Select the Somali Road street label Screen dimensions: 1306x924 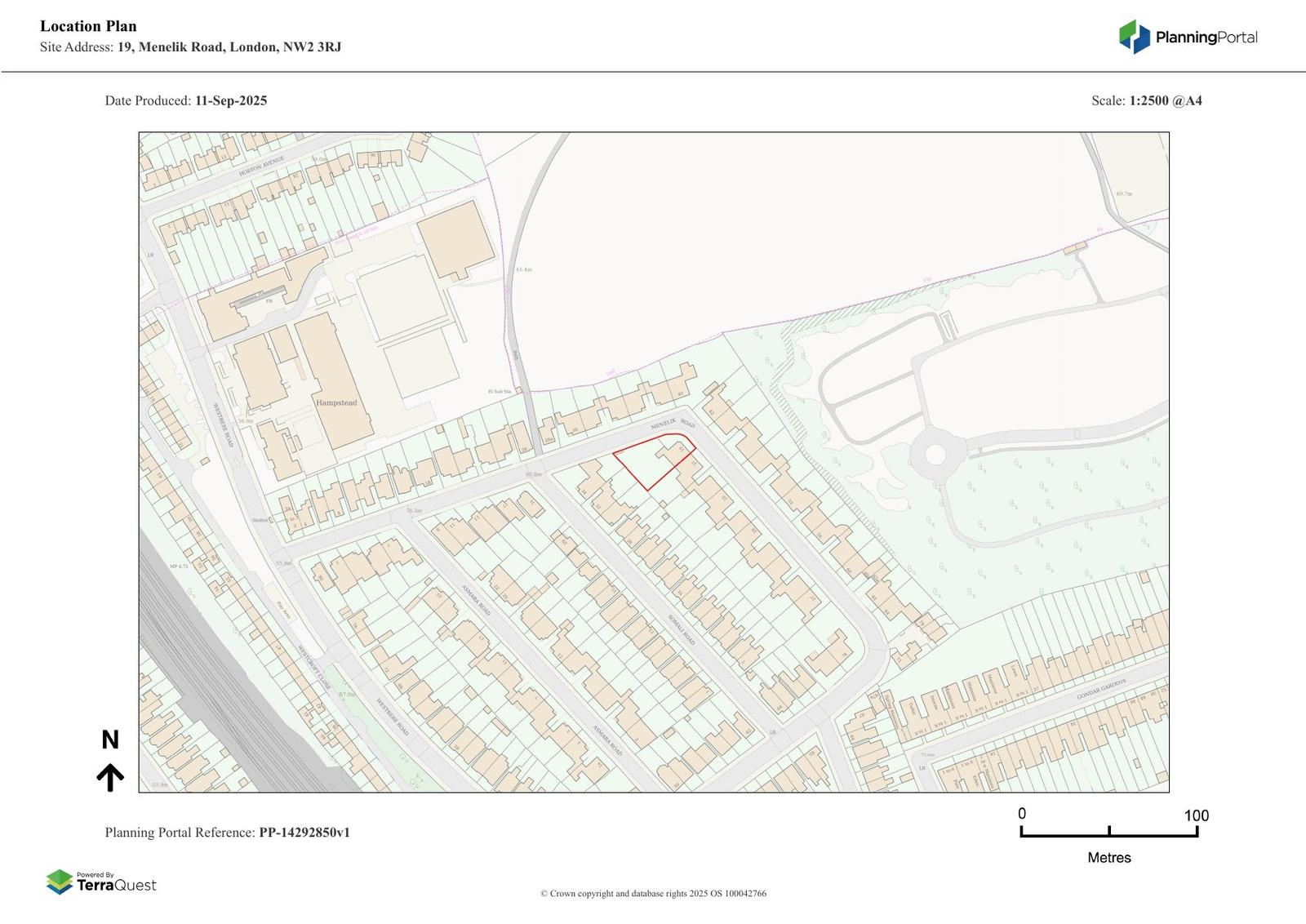pyautogui.click(x=681, y=629)
